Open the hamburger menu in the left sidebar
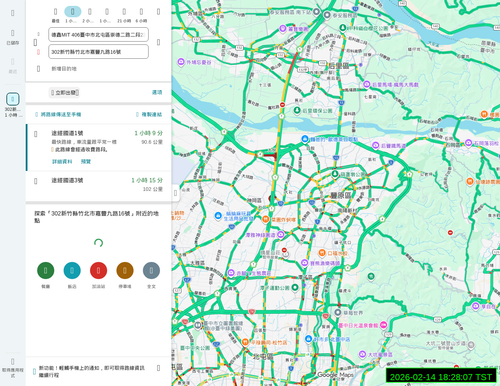Screen dimensions: 500x386 [x=13, y=13]
